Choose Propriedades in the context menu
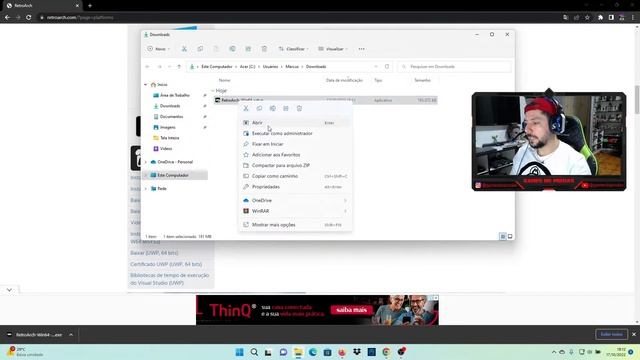The height and width of the screenshot is (360, 640). click(x=296, y=187)
